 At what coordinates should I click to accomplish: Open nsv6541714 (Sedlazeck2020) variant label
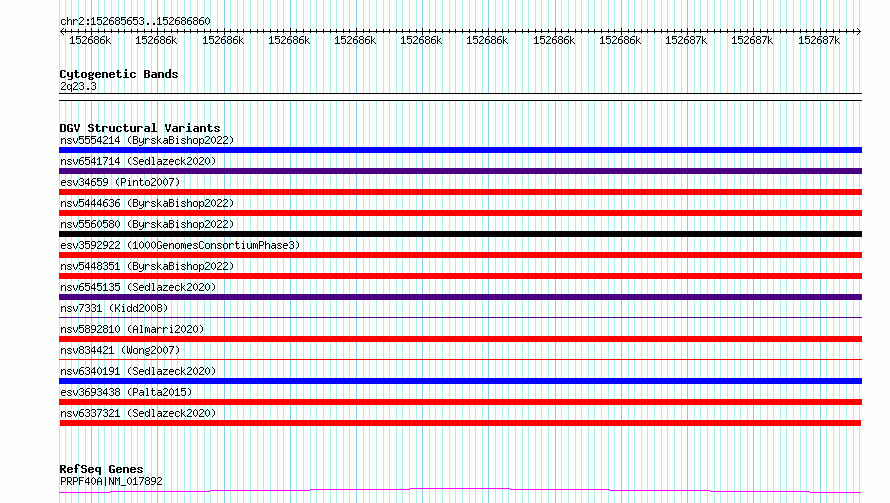(x=138, y=161)
